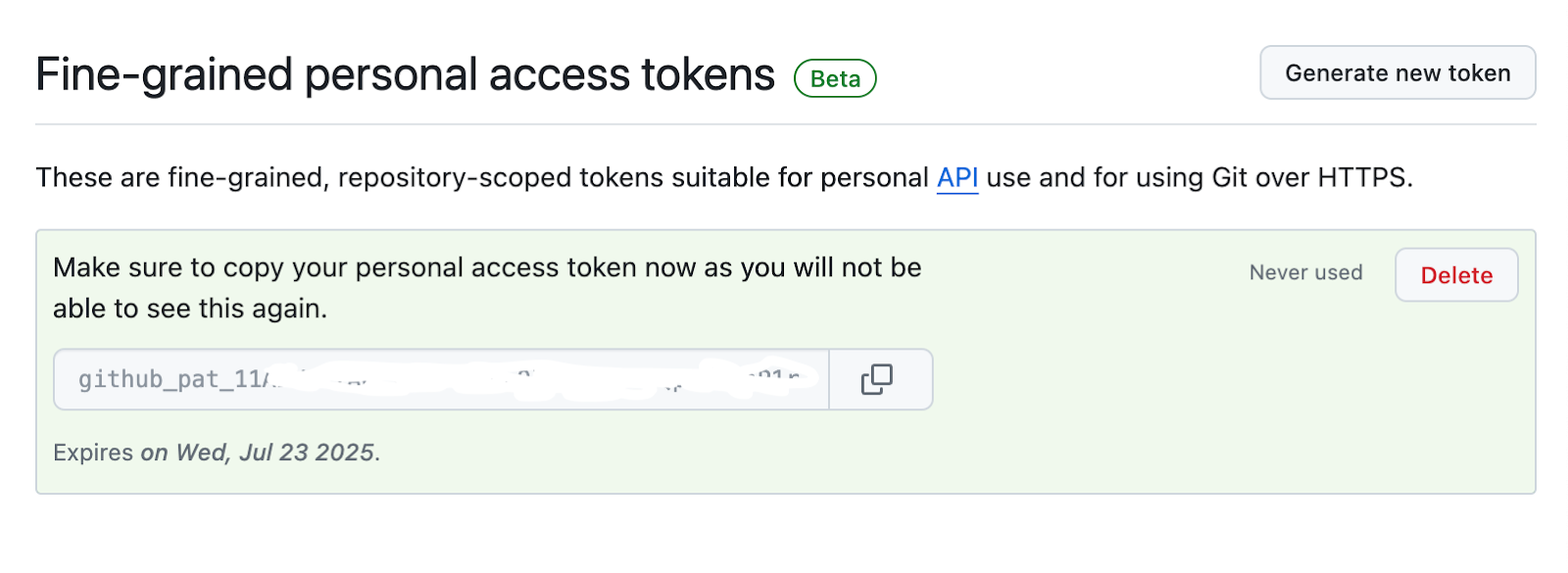The width and height of the screenshot is (1568, 573).
Task: Click the Generate new token button
Action: coord(1397,73)
